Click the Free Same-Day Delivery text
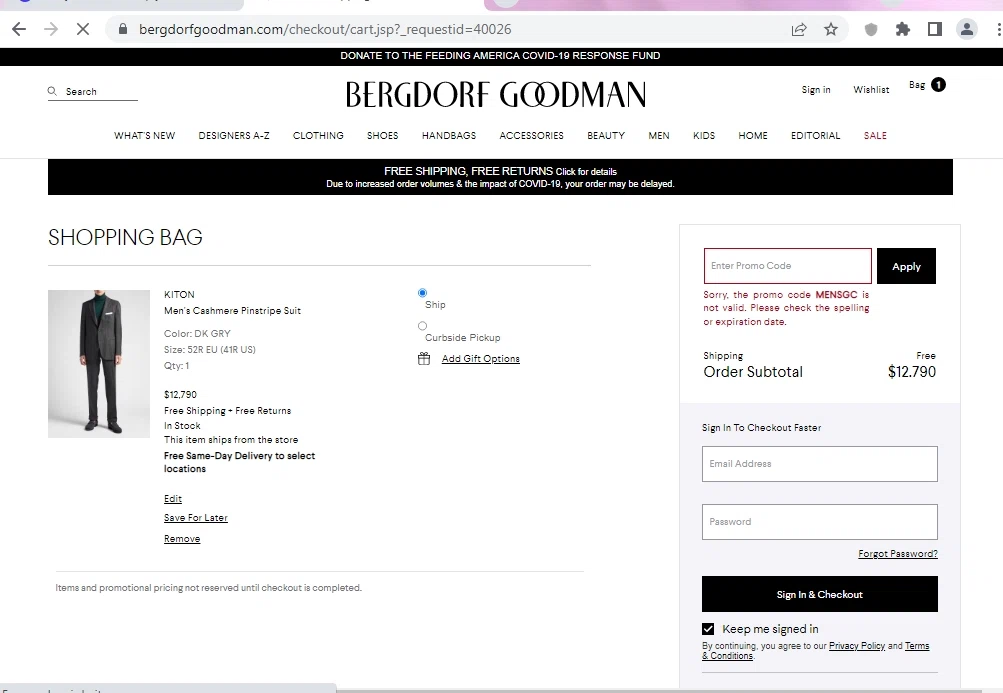1003x693 pixels. [239, 463]
